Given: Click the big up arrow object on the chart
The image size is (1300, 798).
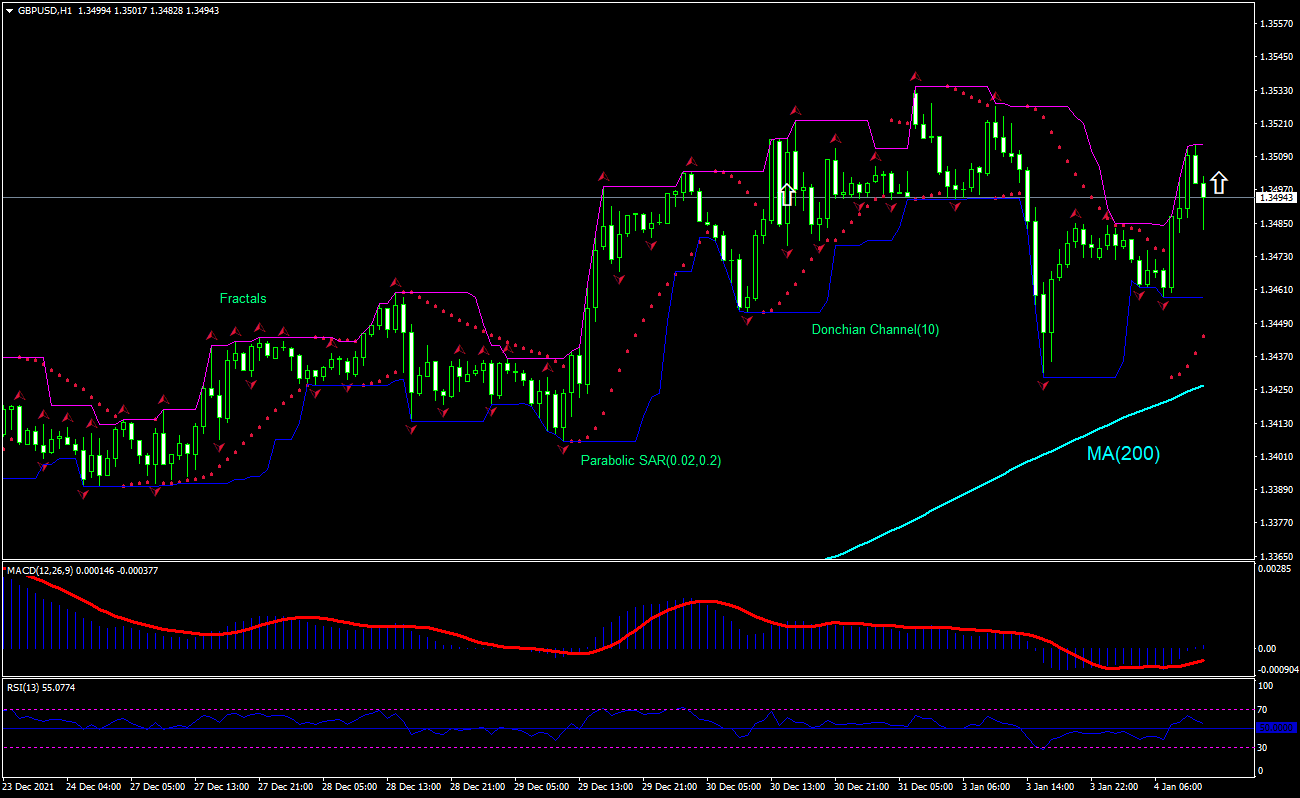Looking at the screenshot, I should tap(1219, 182).
